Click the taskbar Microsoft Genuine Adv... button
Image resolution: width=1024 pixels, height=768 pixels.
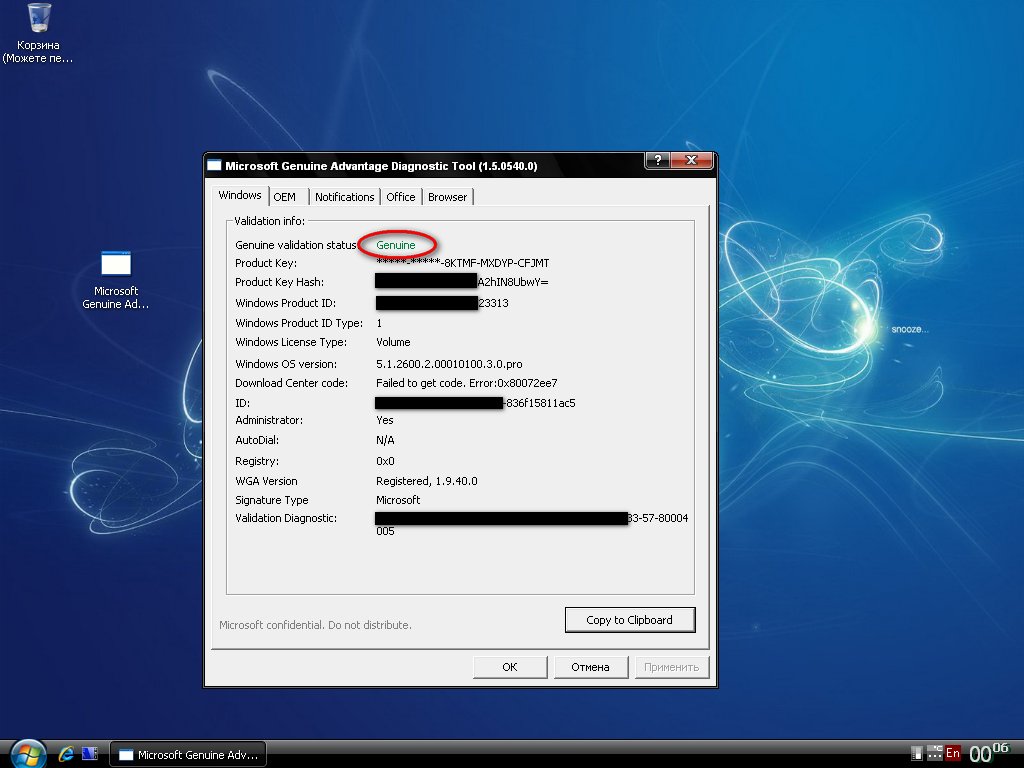tap(188, 754)
